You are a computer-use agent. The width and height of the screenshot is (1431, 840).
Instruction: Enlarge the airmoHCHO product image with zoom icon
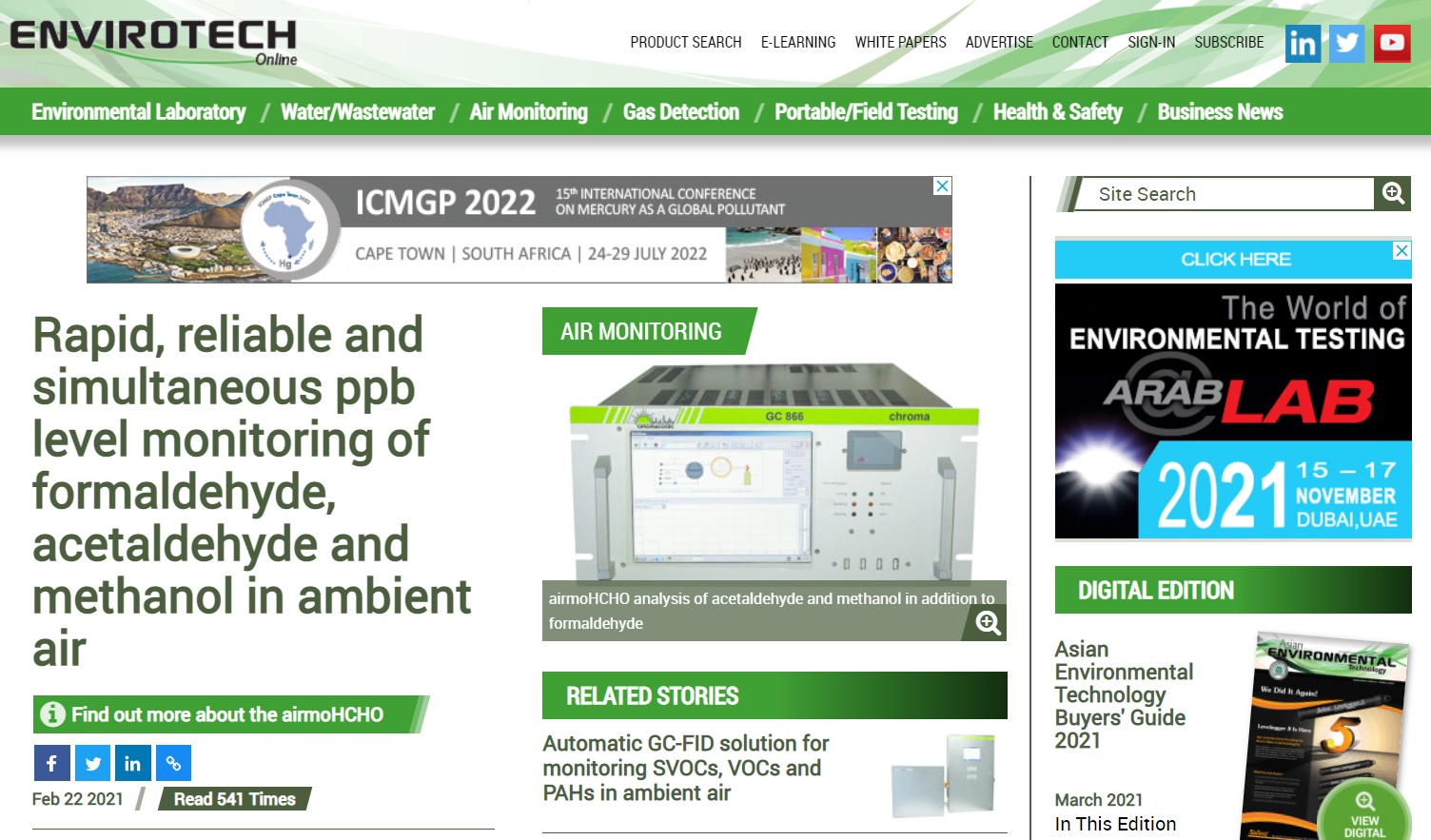988,623
